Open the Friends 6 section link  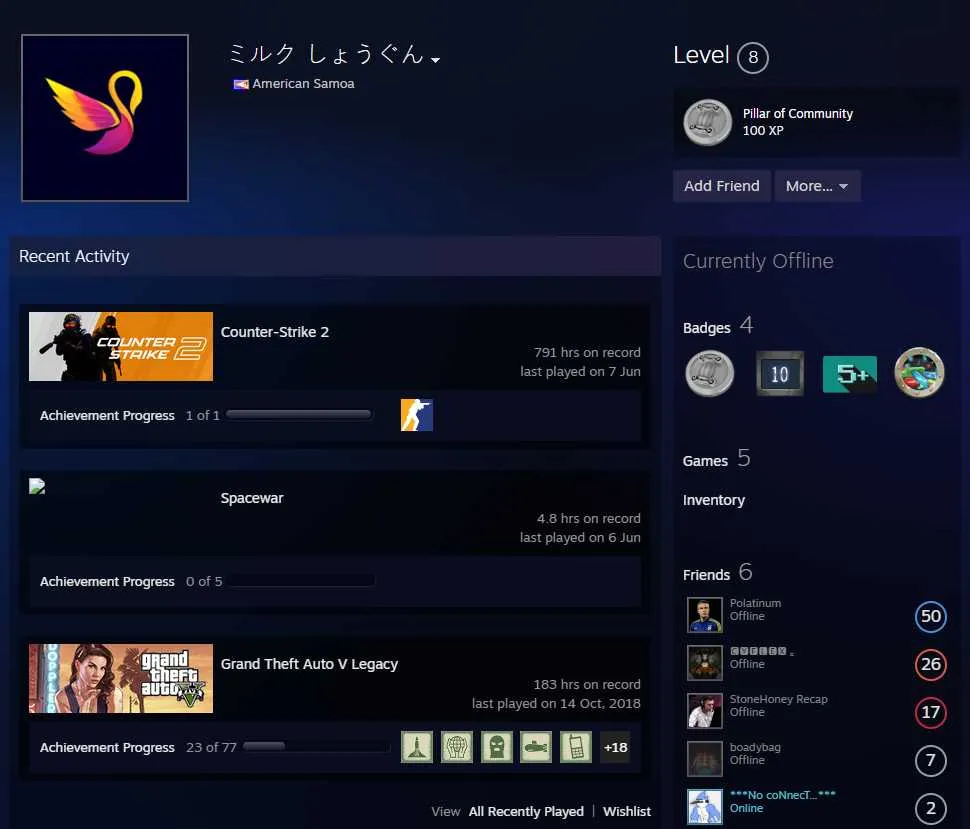[718, 573]
